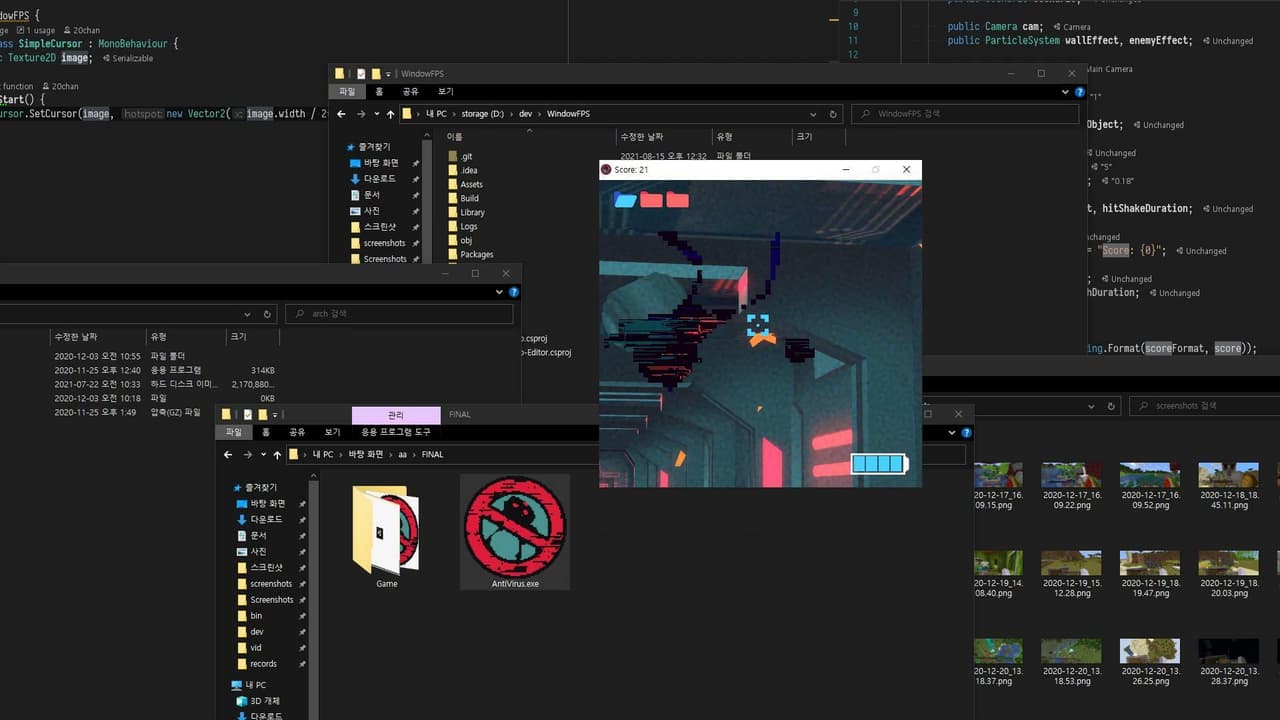The image size is (1280, 720).
Task: Switch to 관리 tab in FINAL window
Action: 396,415
